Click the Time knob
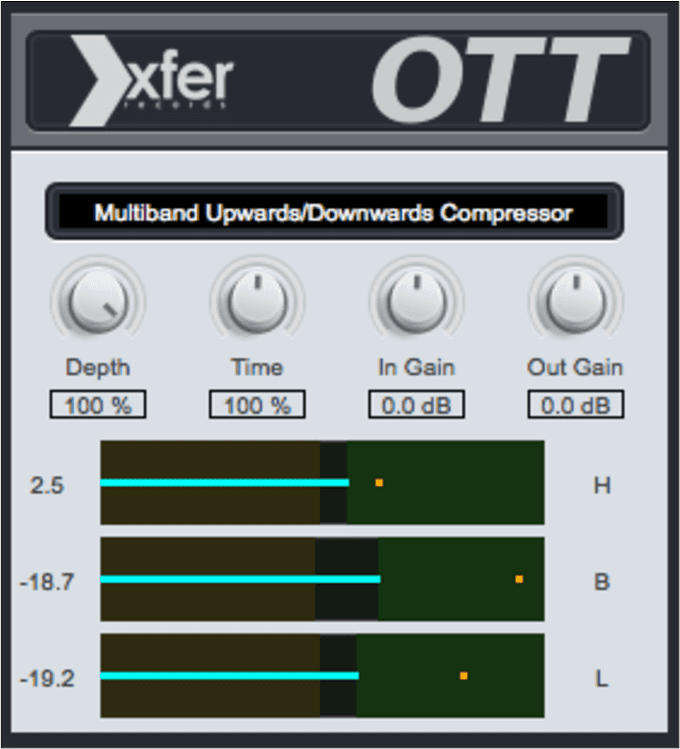 click(x=257, y=301)
